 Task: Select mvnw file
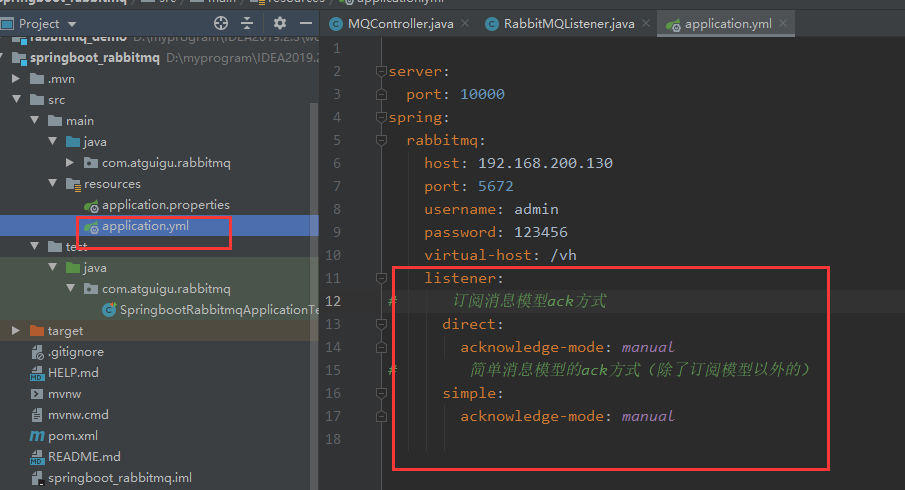[65, 394]
